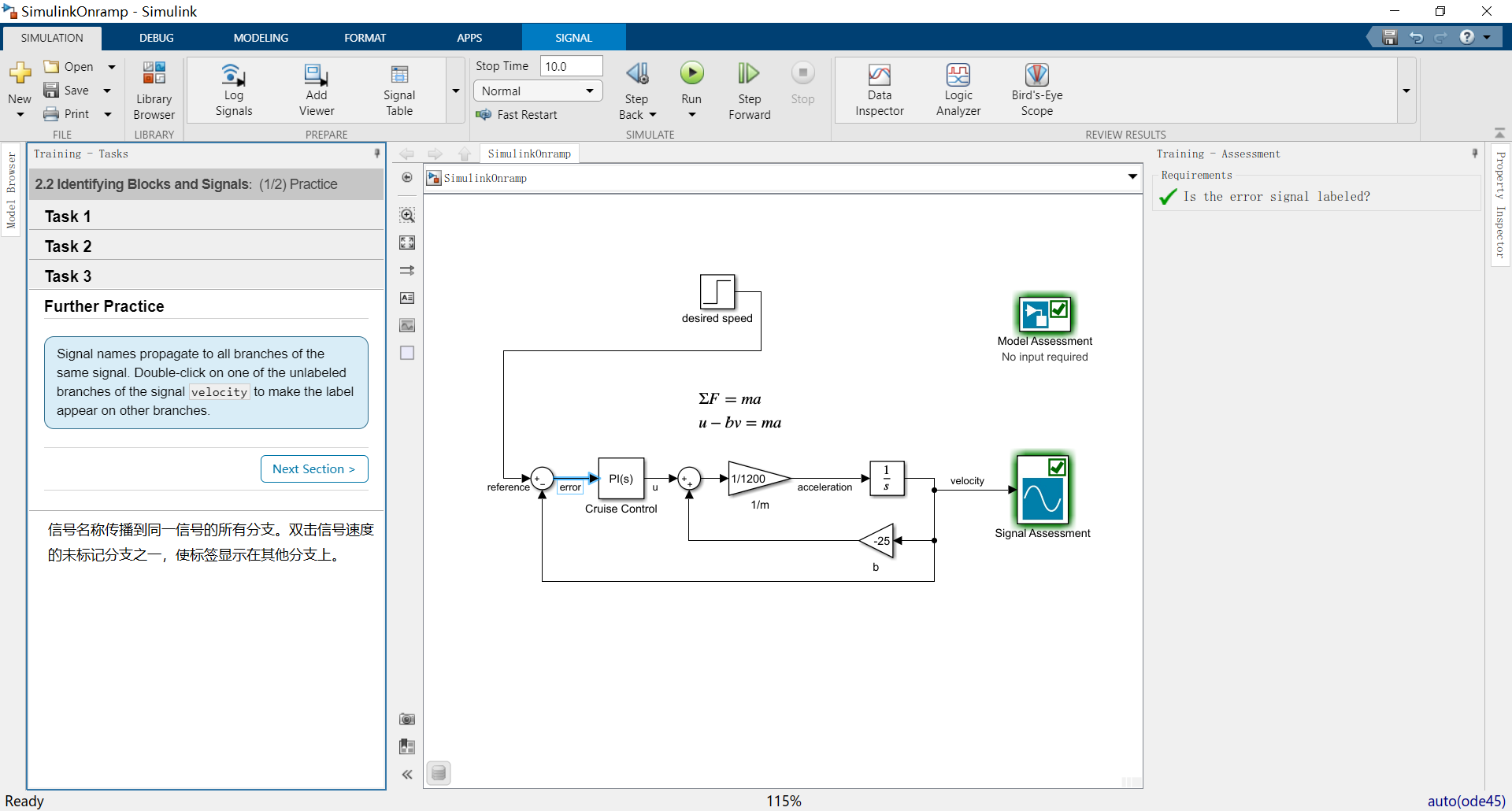Click the Next Section button
The height and width of the screenshot is (811, 1512).
point(314,468)
